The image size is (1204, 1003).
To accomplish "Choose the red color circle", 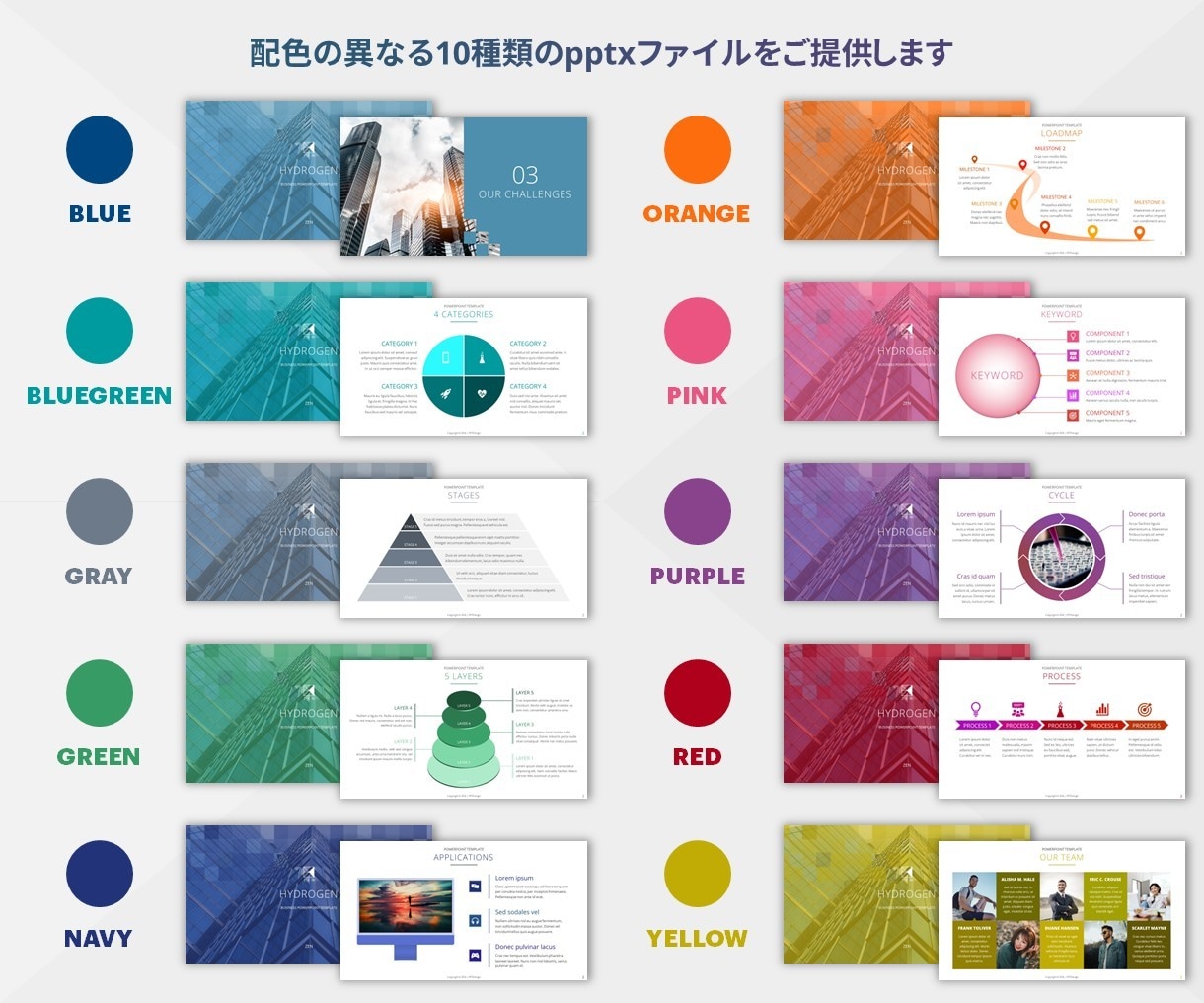I will coord(698,693).
